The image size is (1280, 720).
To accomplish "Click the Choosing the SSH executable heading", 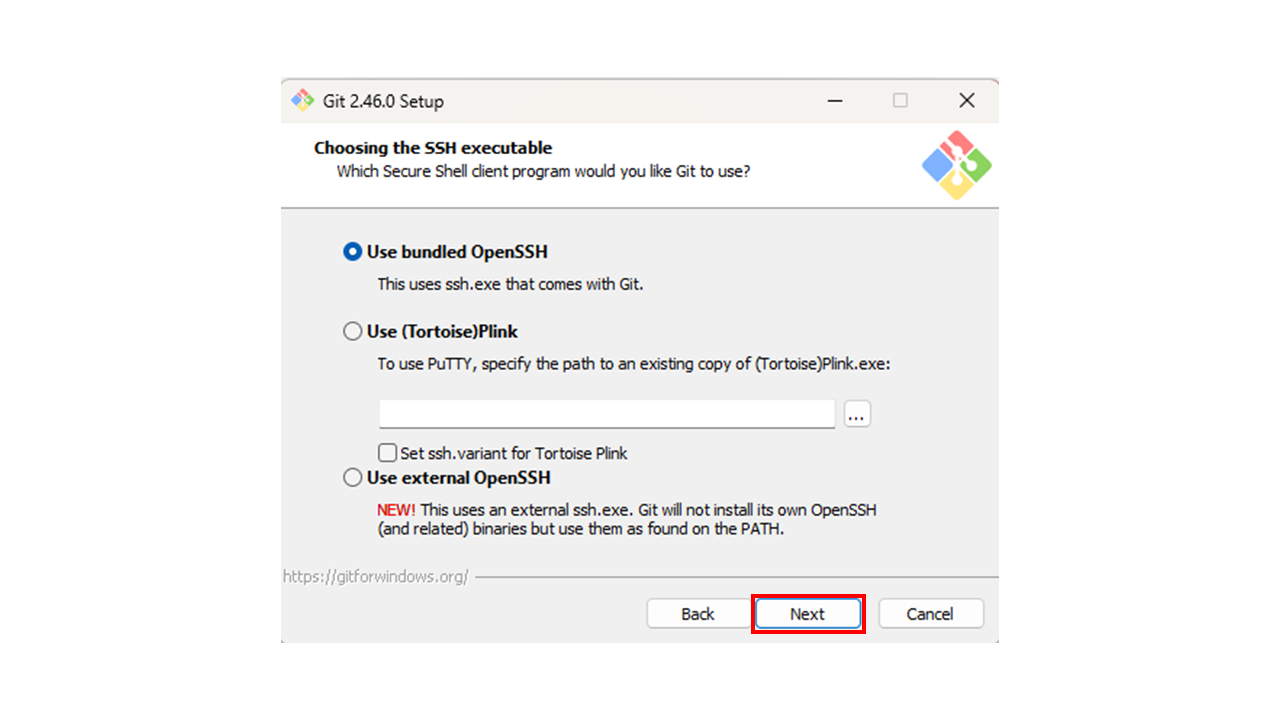I will click(x=433, y=148).
